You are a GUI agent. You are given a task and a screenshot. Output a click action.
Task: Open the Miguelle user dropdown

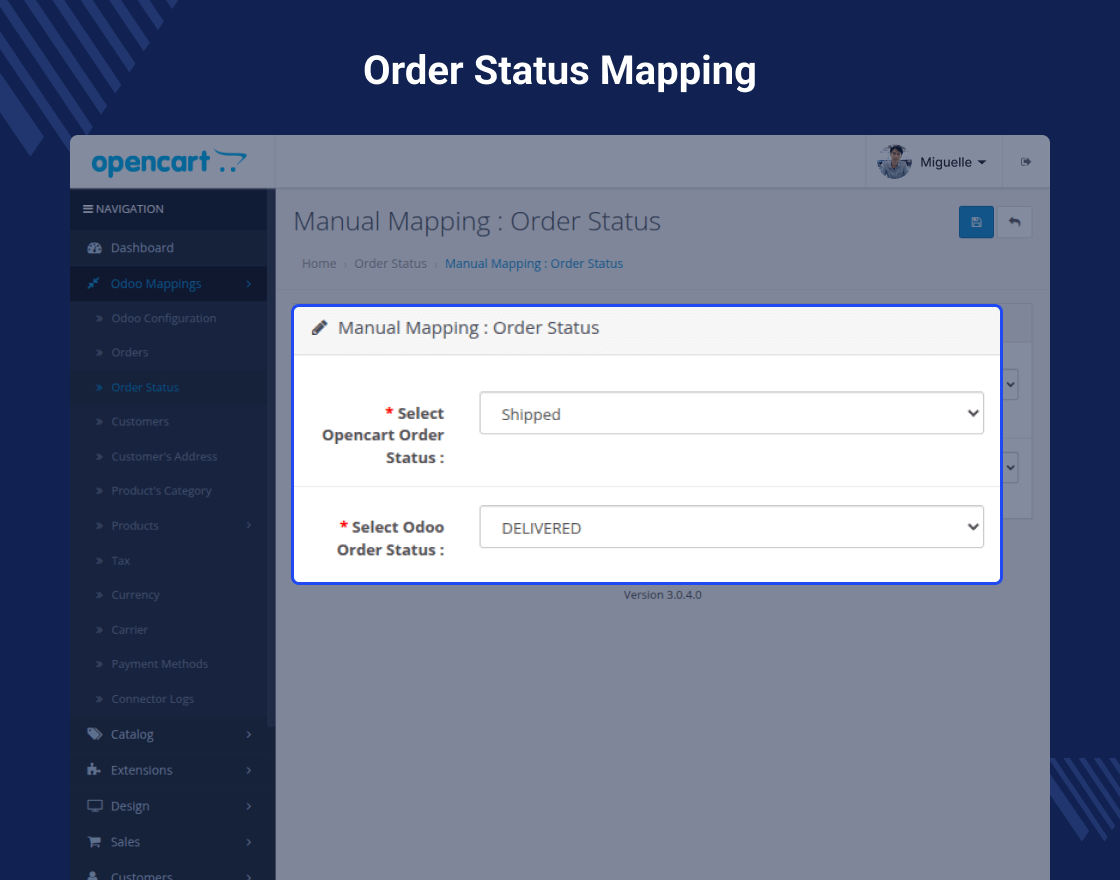pos(953,162)
